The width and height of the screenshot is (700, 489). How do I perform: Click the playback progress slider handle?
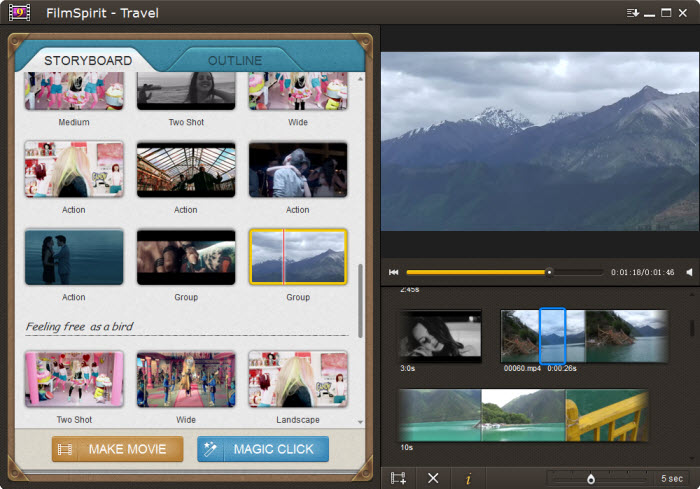coord(548,272)
